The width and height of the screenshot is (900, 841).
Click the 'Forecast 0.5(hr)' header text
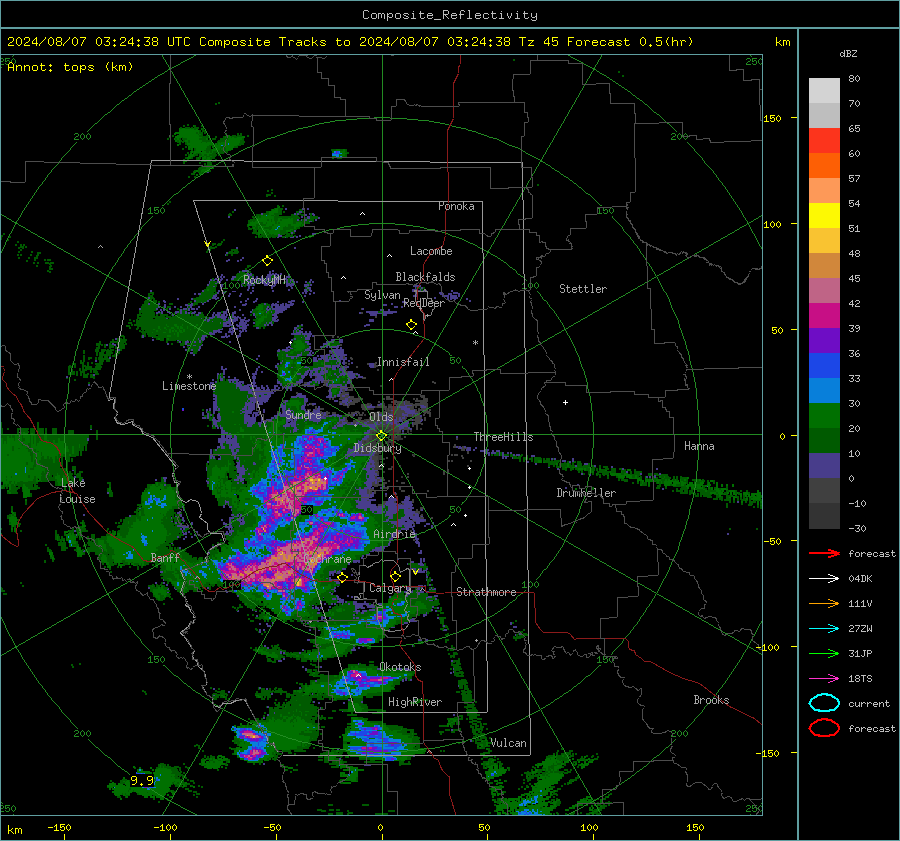click(x=630, y=42)
